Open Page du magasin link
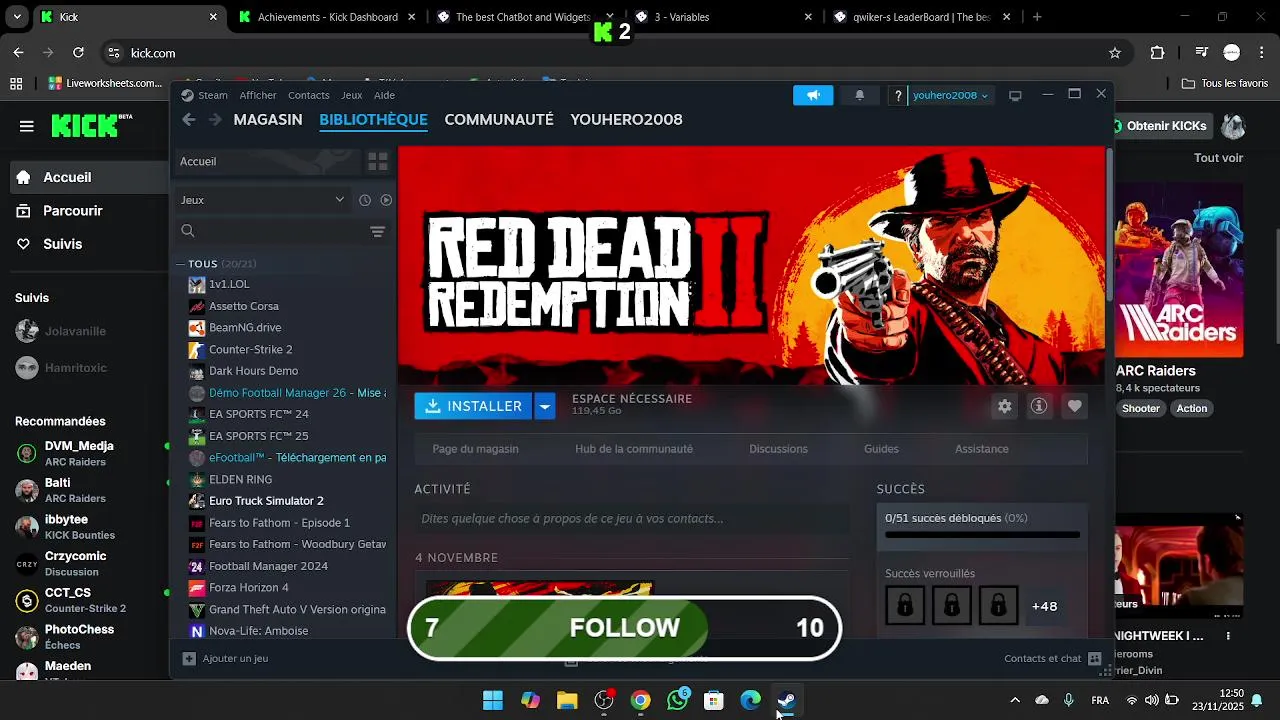This screenshot has width=1280, height=720. coord(475,449)
